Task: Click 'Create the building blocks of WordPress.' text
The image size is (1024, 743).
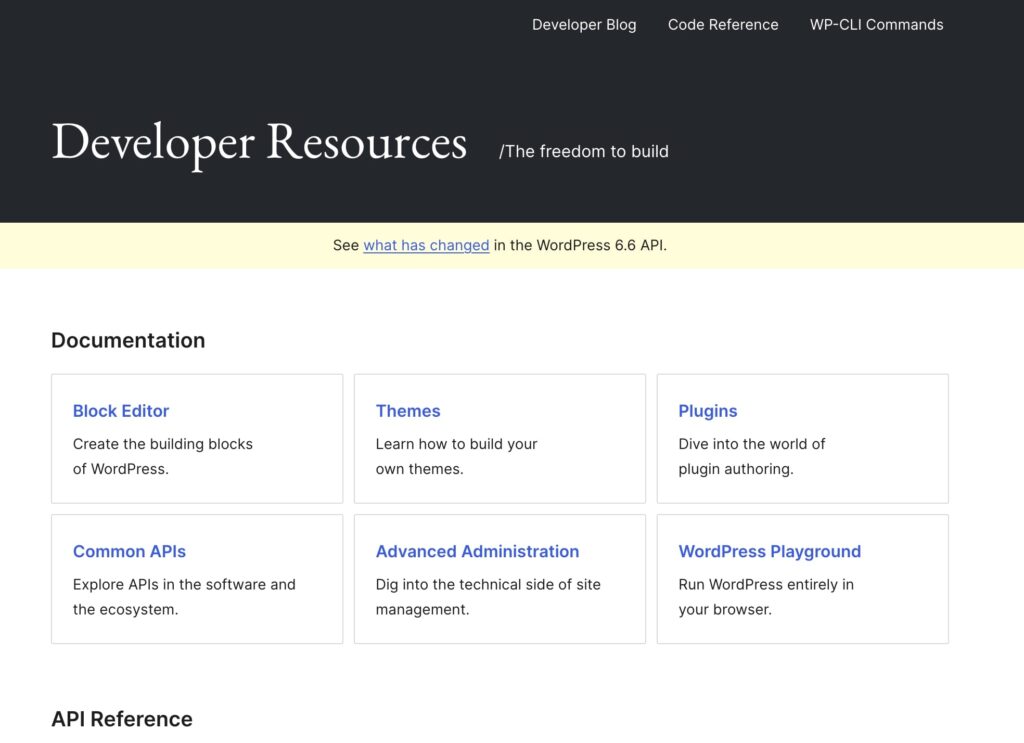Action: tap(163, 456)
